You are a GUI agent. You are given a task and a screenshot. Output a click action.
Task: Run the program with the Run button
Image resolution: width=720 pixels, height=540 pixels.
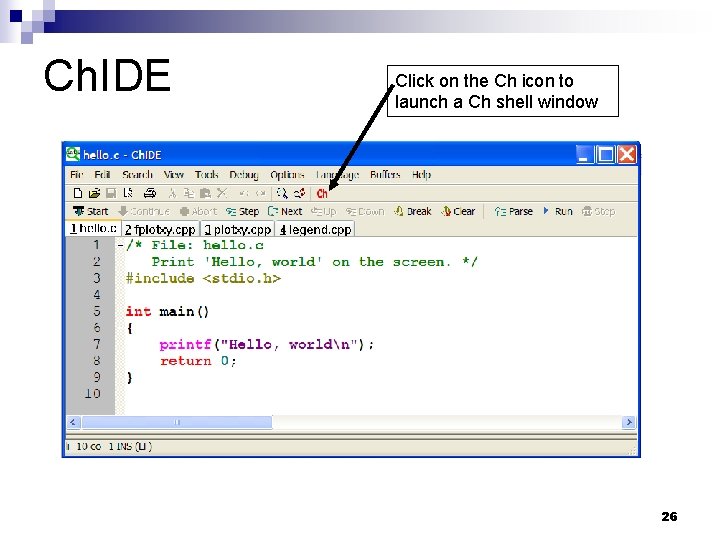(x=557, y=211)
